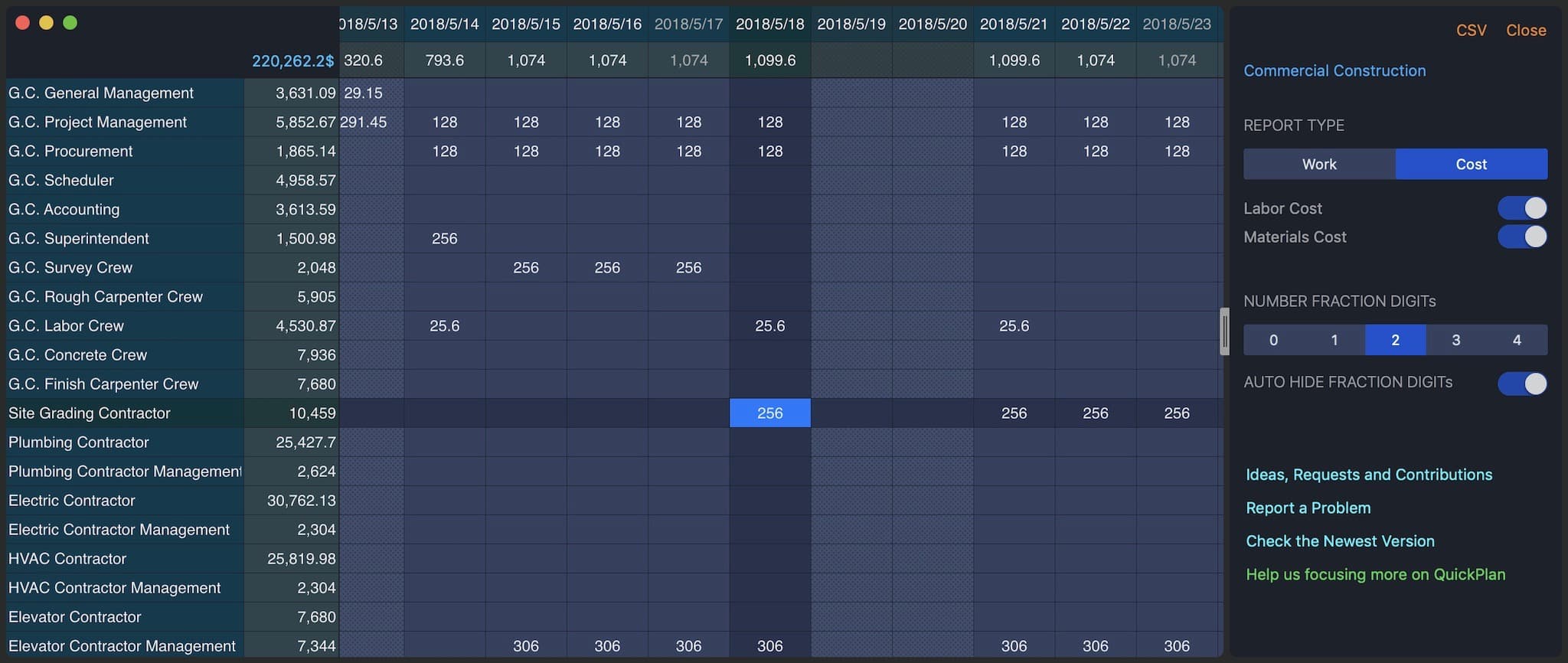The height and width of the screenshot is (663, 1568).
Task: Select the Cost report type
Action: (1470, 165)
